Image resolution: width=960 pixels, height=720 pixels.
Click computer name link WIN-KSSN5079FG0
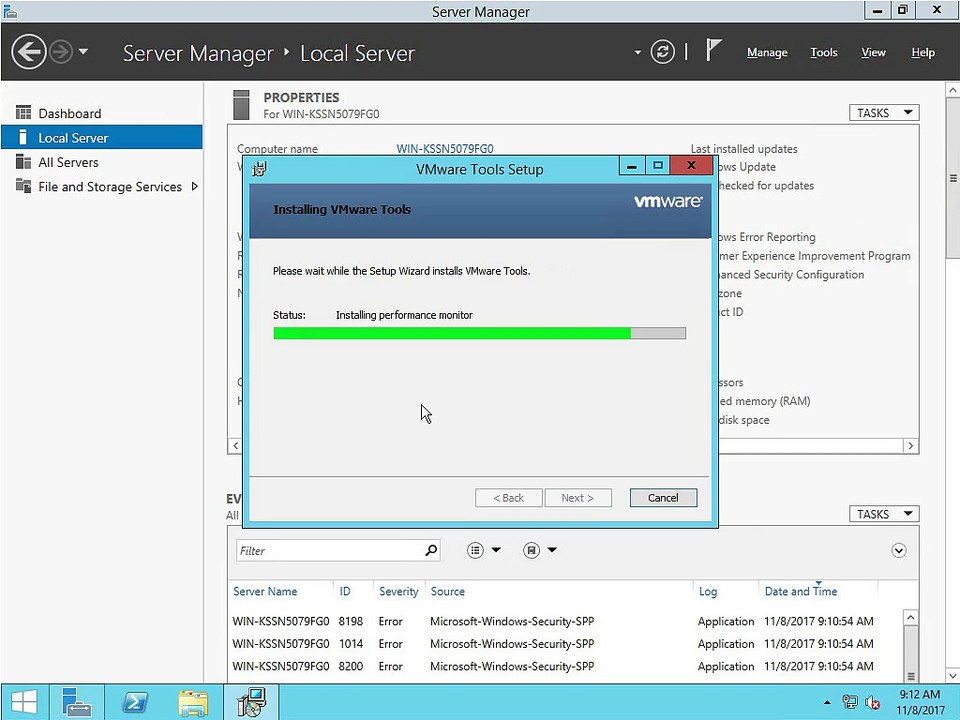(x=444, y=149)
